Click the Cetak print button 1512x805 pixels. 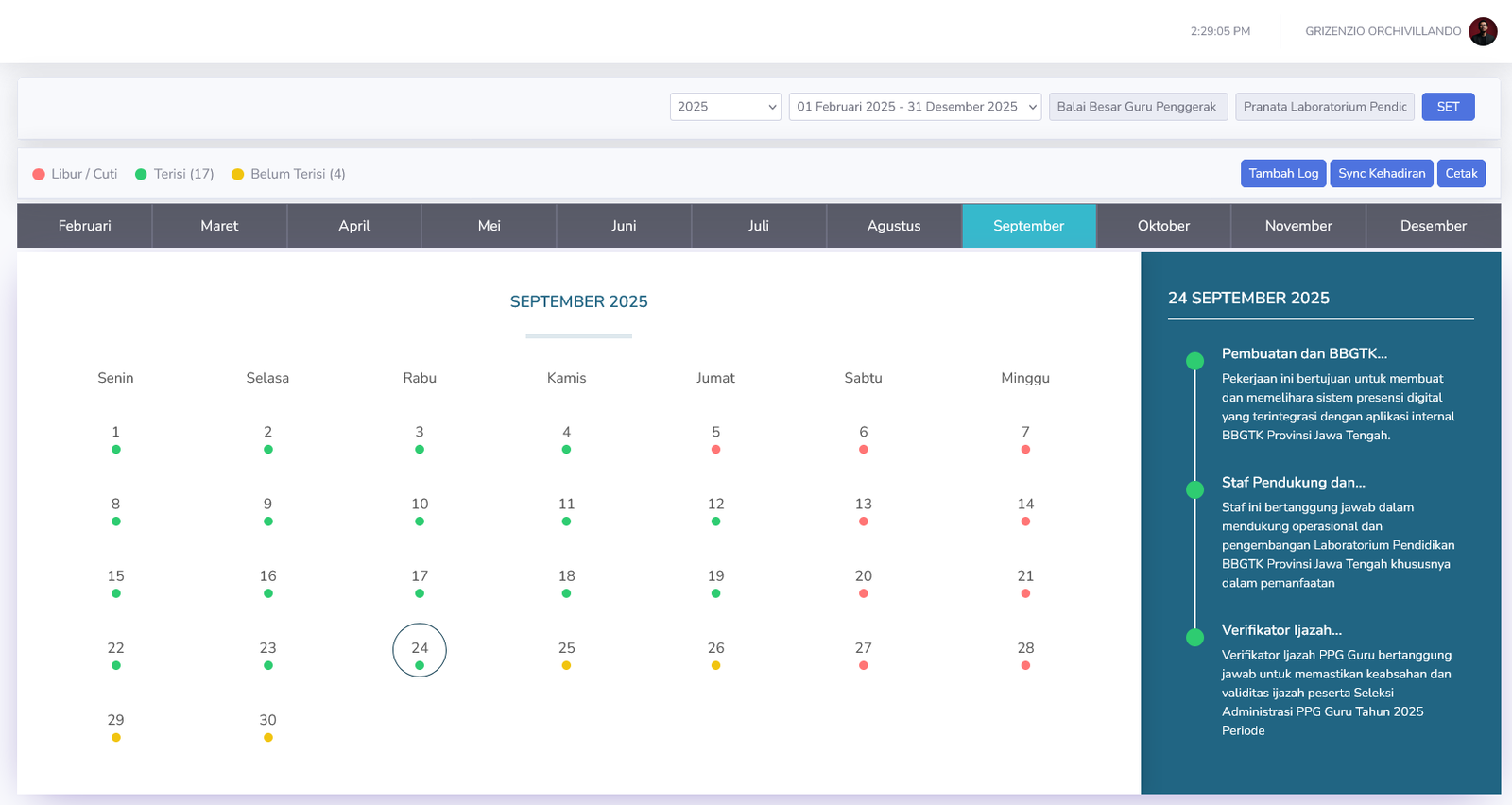pos(1460,174)
